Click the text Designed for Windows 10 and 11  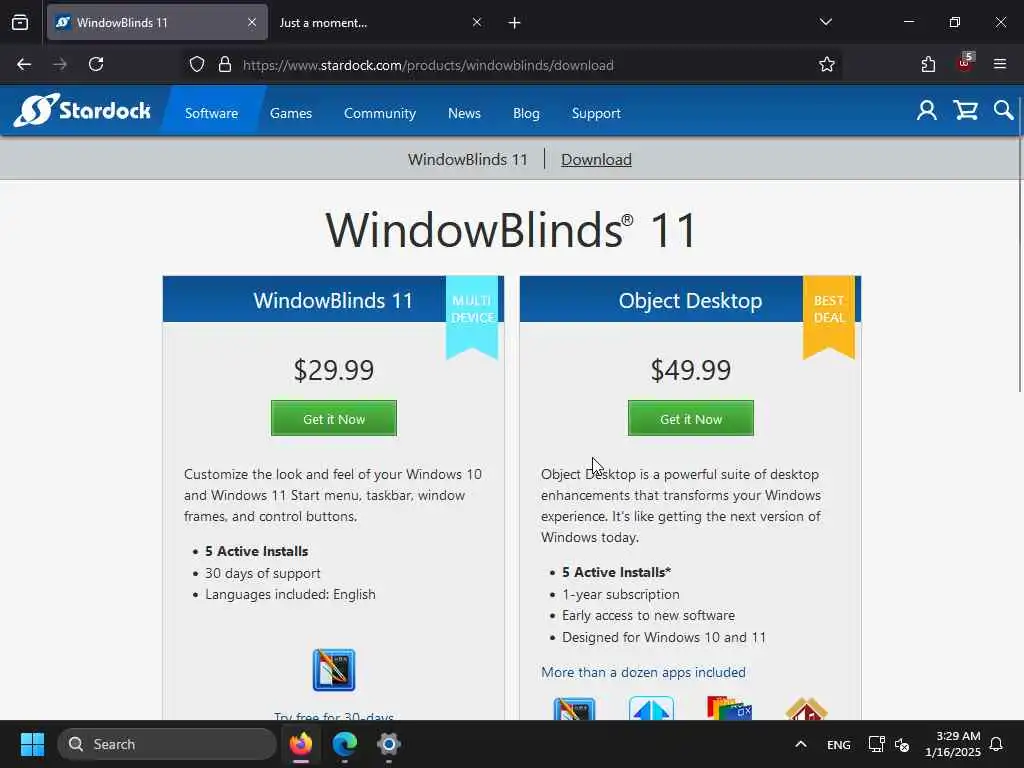664,637
